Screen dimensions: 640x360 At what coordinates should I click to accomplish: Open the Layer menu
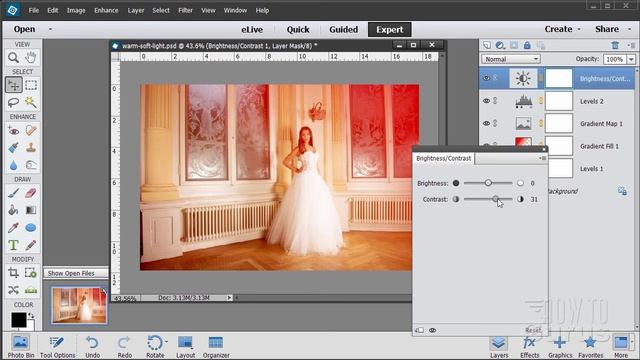click(136, 10)
